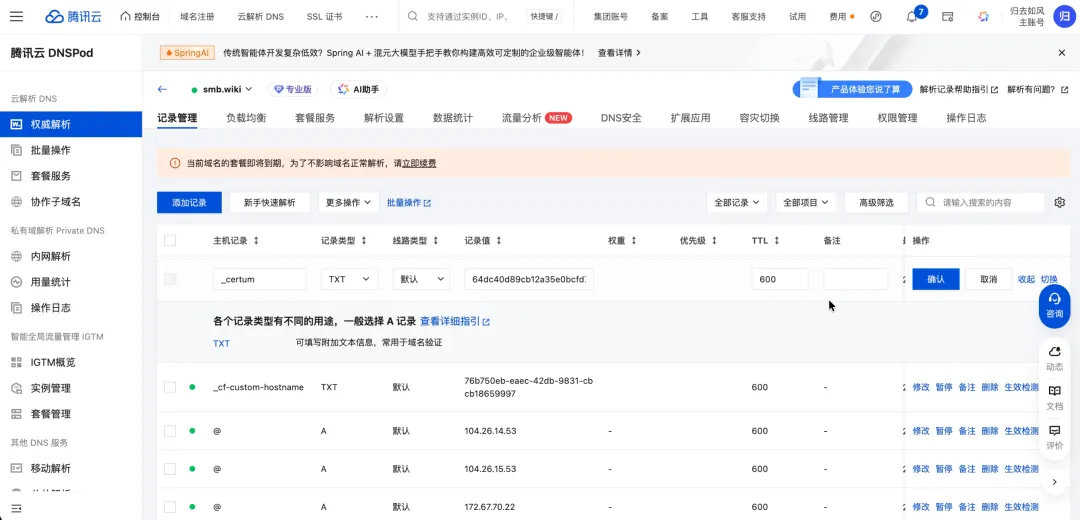The height and width of the screenshot is (520, 1080).
Task: Open table column settings gear icon
Action: point(1060,202)
